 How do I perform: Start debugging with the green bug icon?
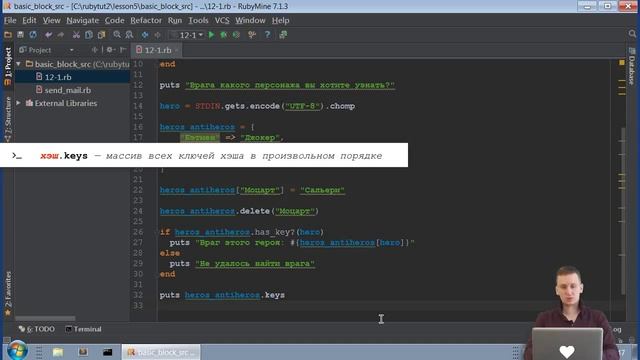click(224, 35)
